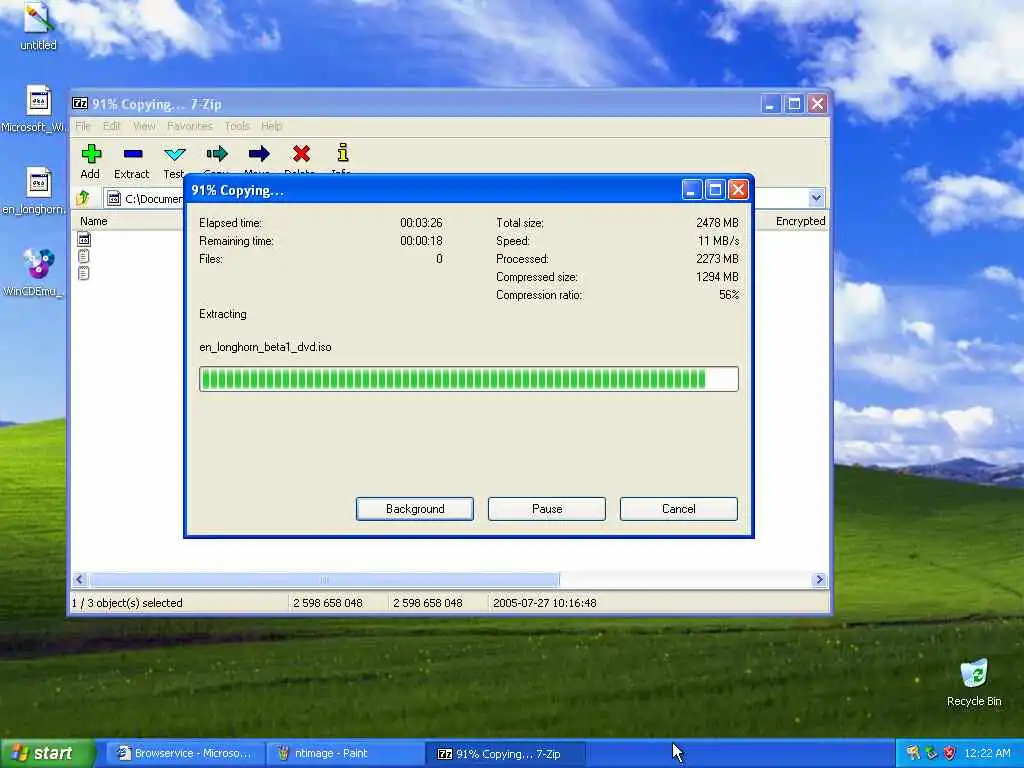Click the Elapsed time value 00:03:26
The image size is (1024, 768).
[x=421, y=223]
